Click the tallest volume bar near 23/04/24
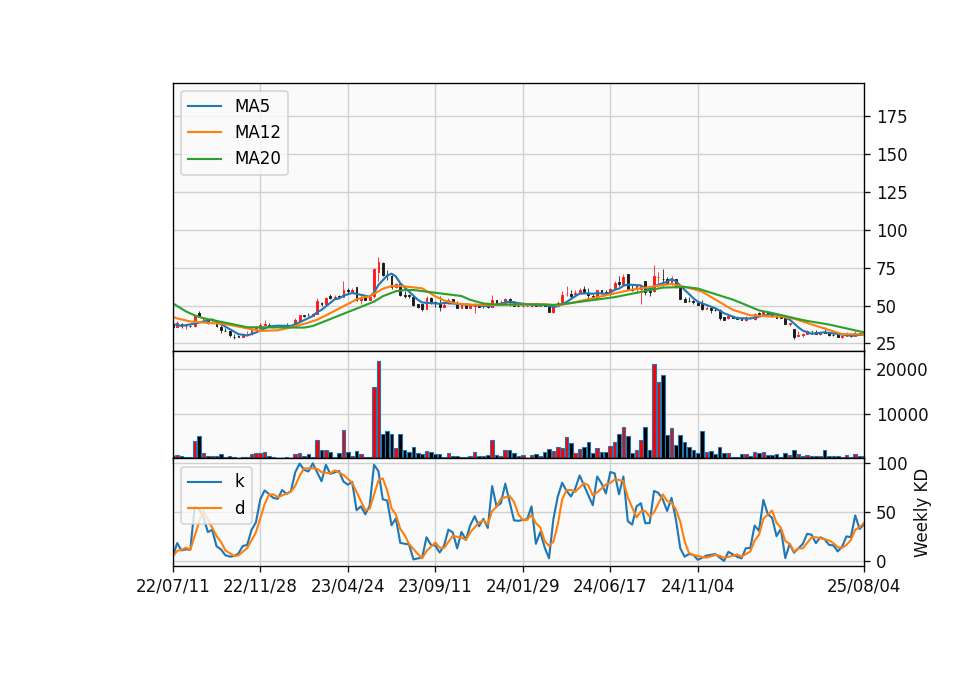960x690 pixels. click(x=379, y=410)
